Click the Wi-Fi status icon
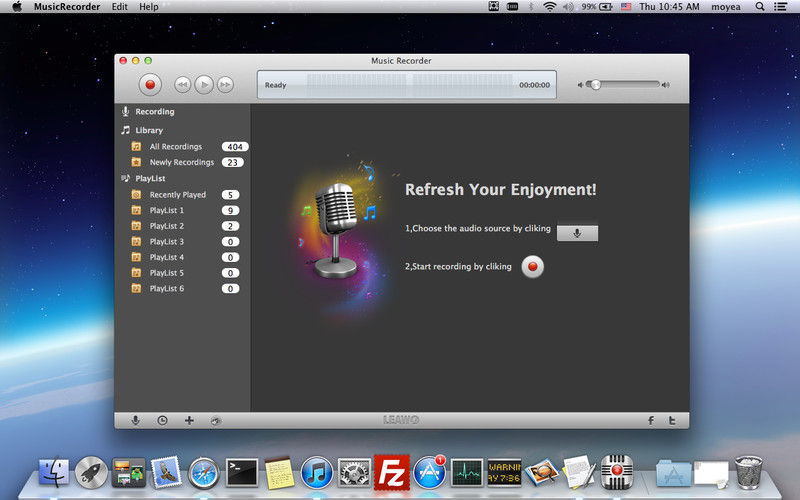 coord(549,7)
